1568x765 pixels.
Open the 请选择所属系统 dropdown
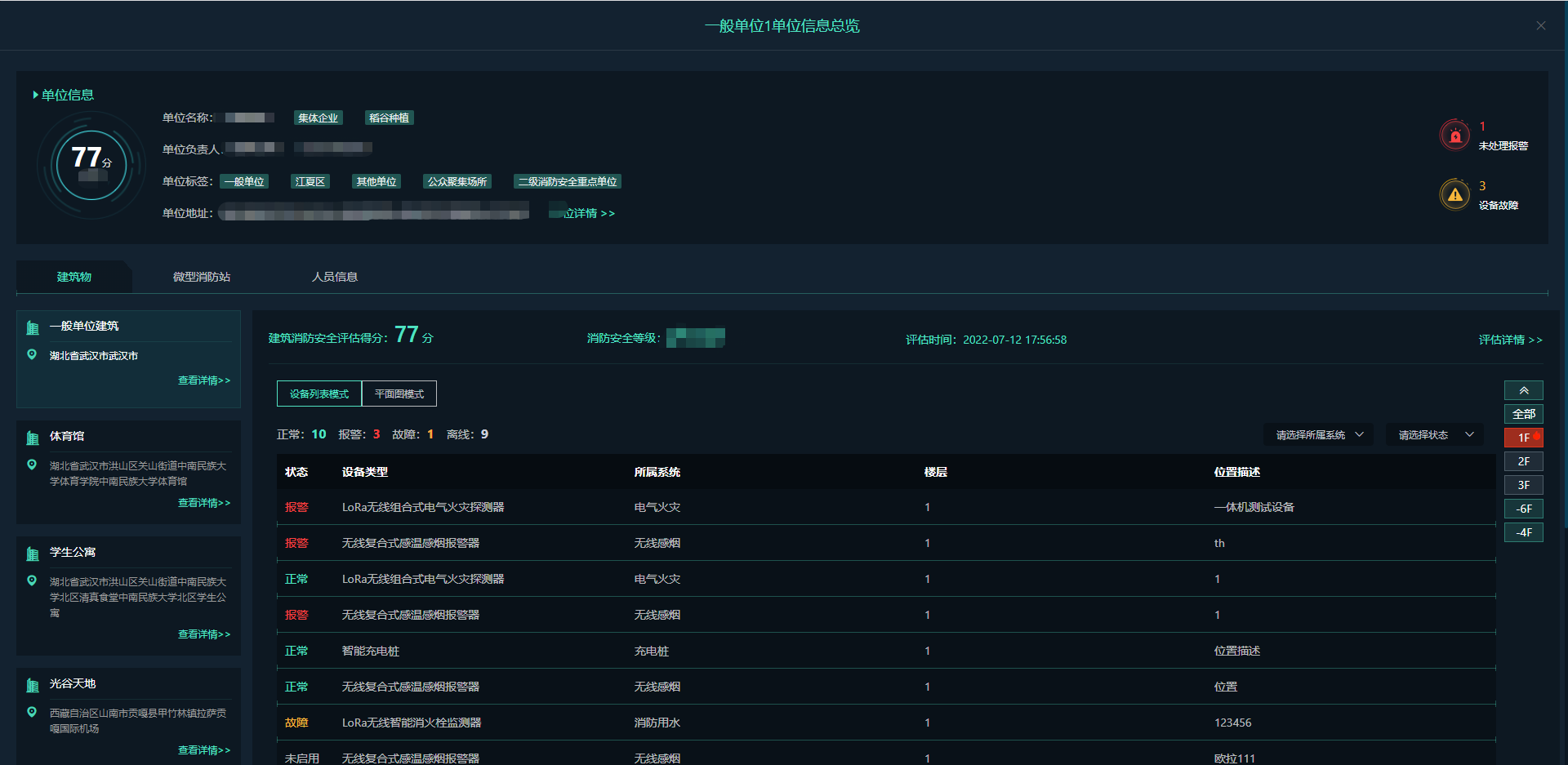1319,434
